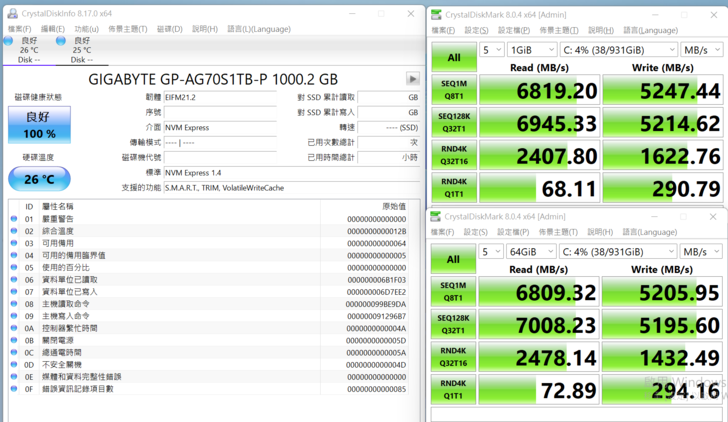
Task: Open drive dropdown in the 64GiB window
Action: coord(617,251)
